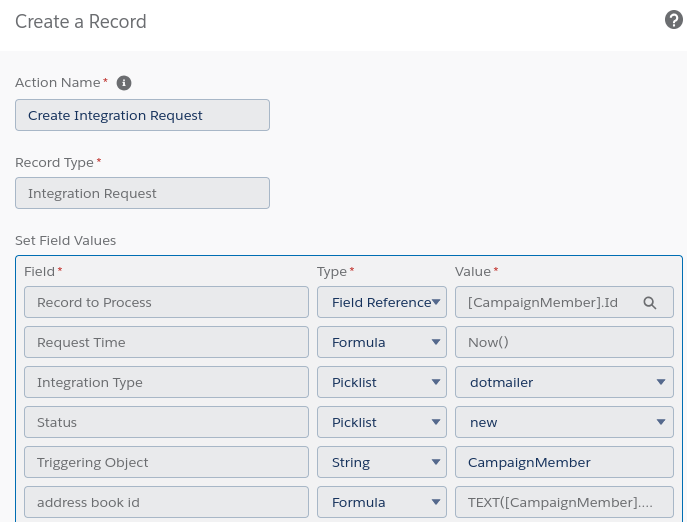
Task: Select the Record to Process field box
Action: (166, 303)
